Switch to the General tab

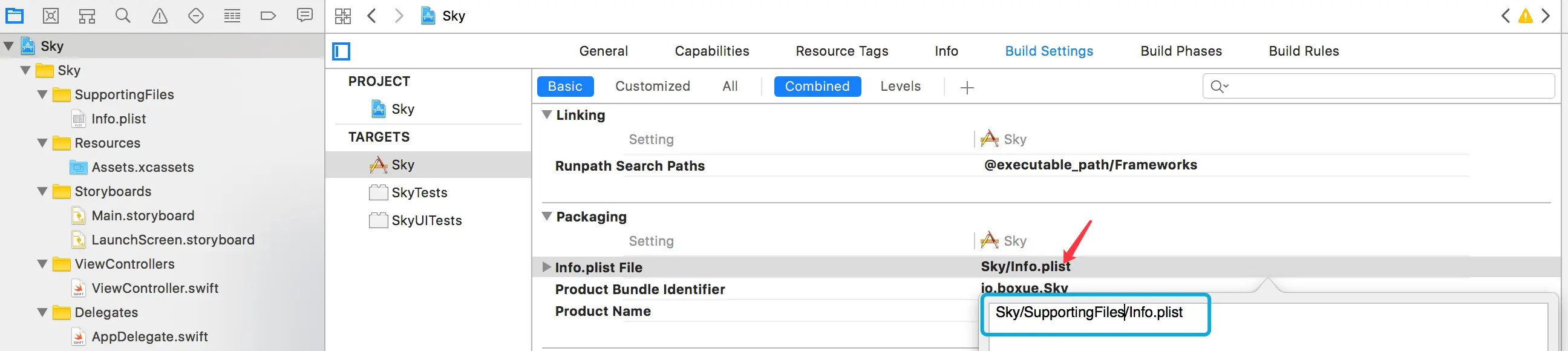click(x=603, y=51)
